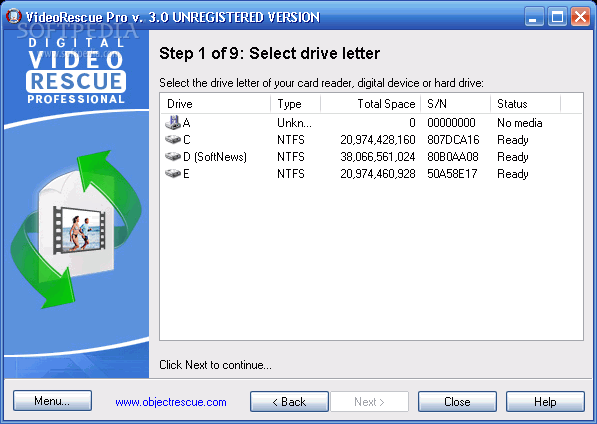Click the Digital Video Rescue Professional logo
This screenshot has width=597, height=424.
[76, 71]
